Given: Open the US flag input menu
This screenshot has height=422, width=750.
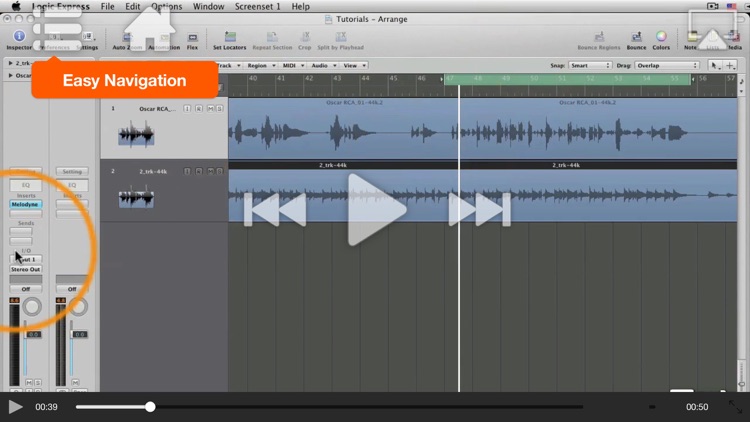Looking at the screenshot, I should pos(731,6).
